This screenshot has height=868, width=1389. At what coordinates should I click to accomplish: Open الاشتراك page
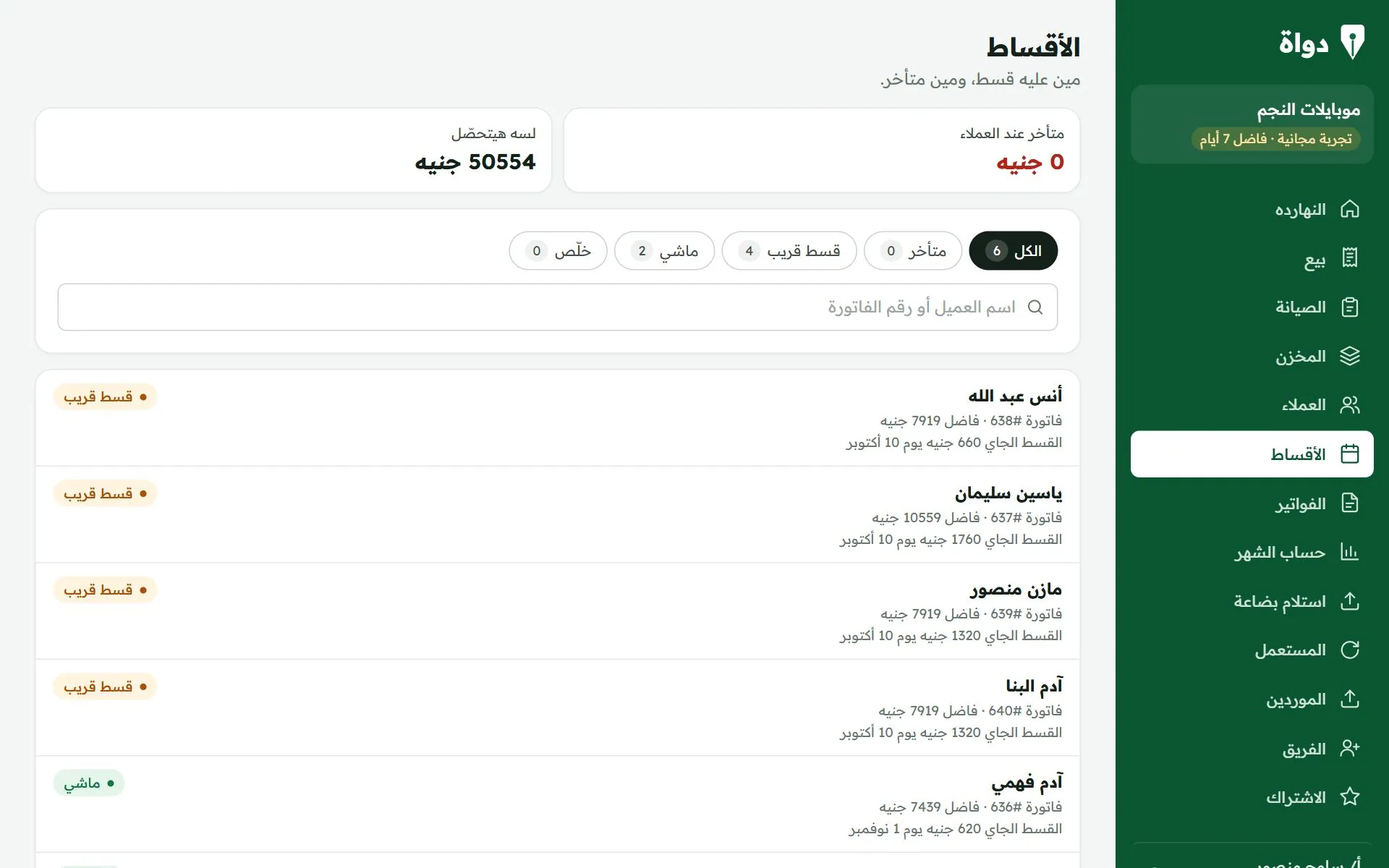(1252, 797)
